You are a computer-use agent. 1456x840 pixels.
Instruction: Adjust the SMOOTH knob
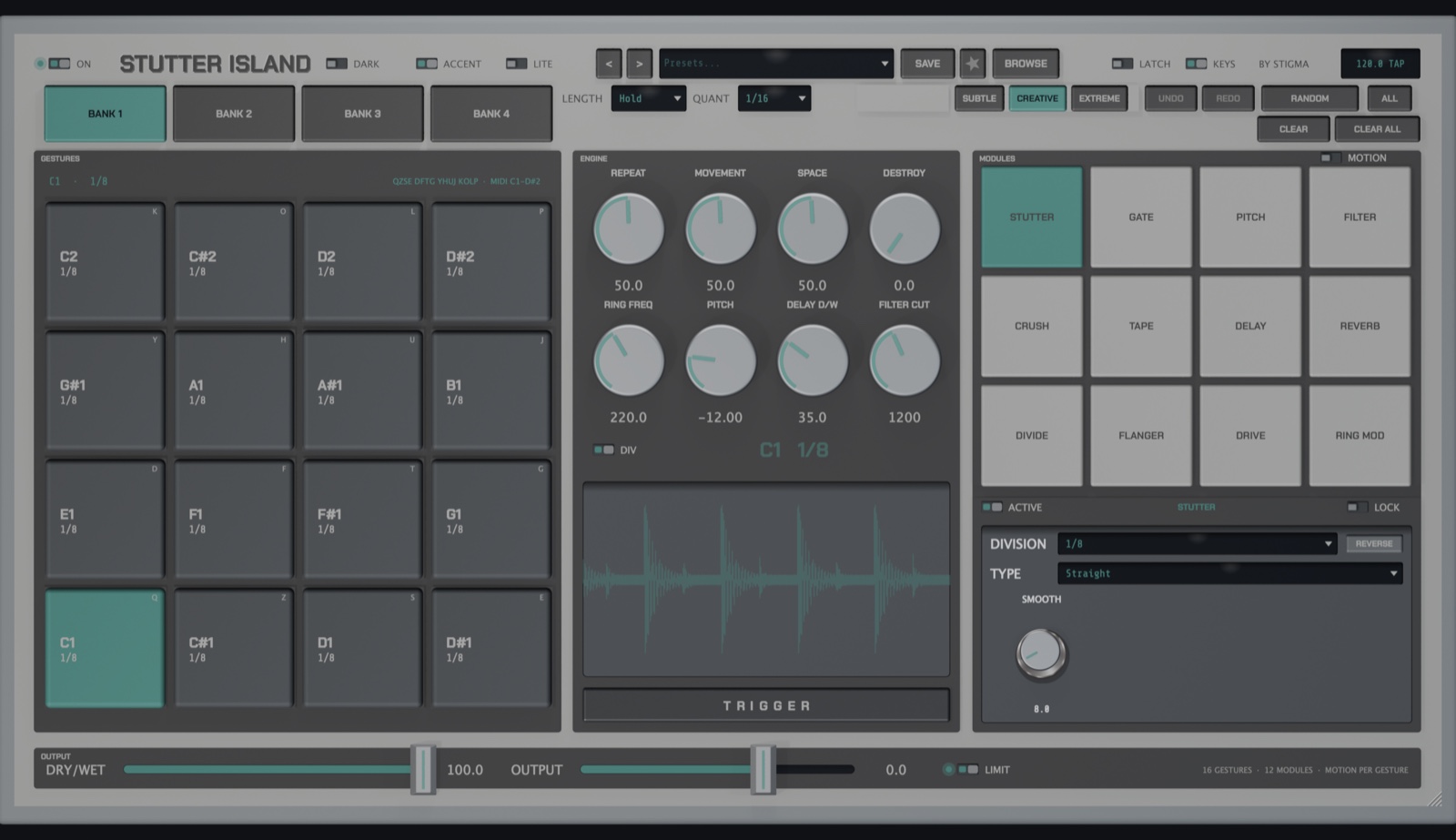(1041, 653)
